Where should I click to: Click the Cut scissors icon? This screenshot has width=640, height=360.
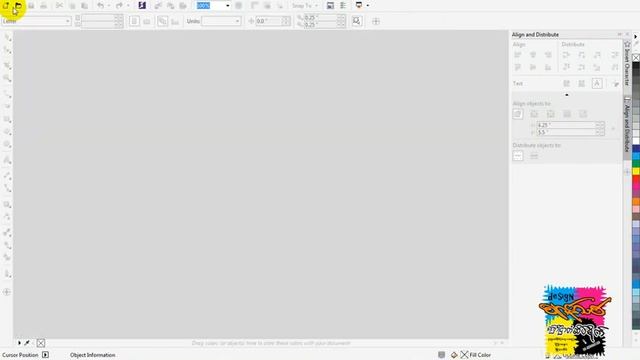coord(59,5)
